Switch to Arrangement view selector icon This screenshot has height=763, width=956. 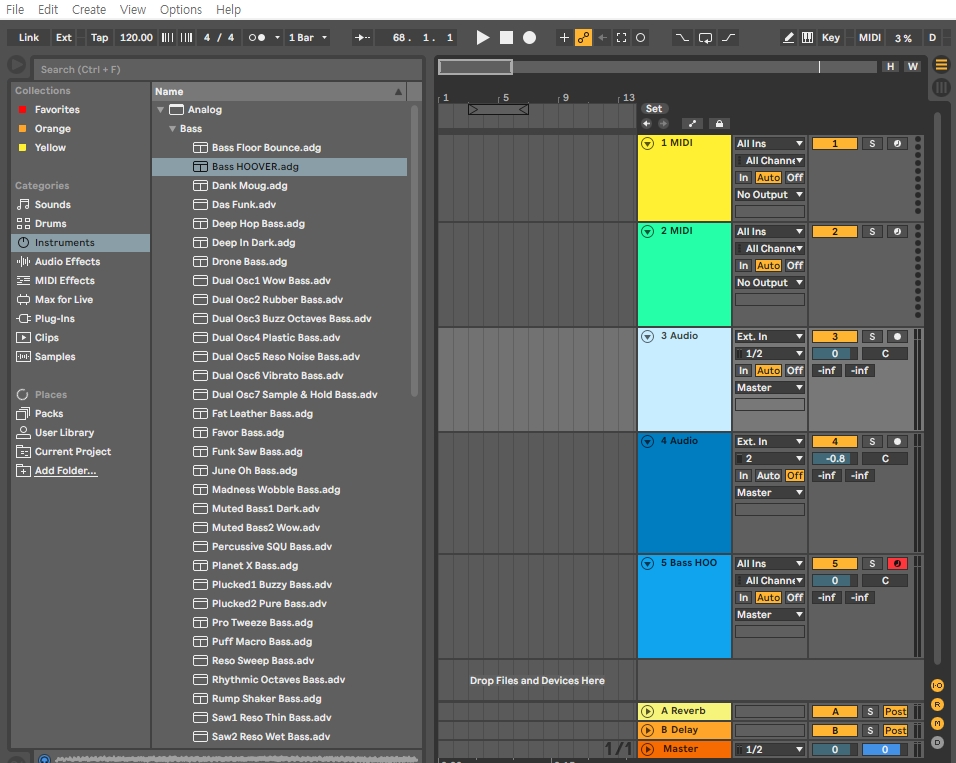(941, 65)
